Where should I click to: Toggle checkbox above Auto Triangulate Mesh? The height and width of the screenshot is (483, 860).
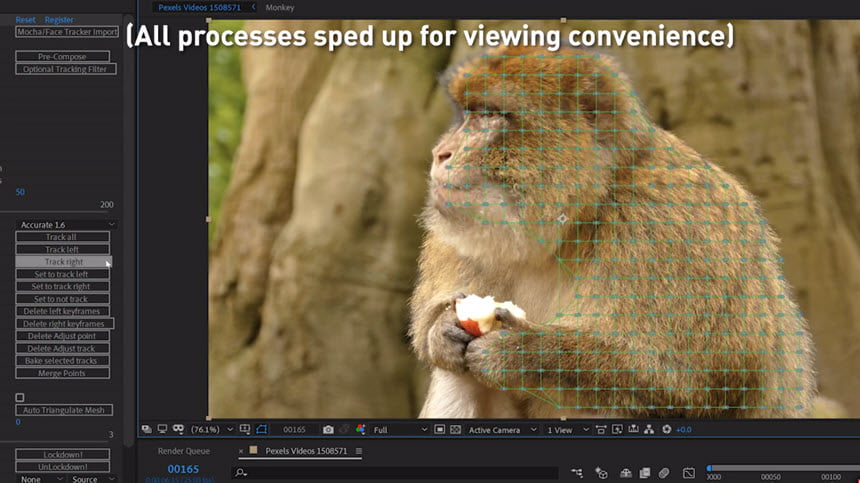[20, 397]
